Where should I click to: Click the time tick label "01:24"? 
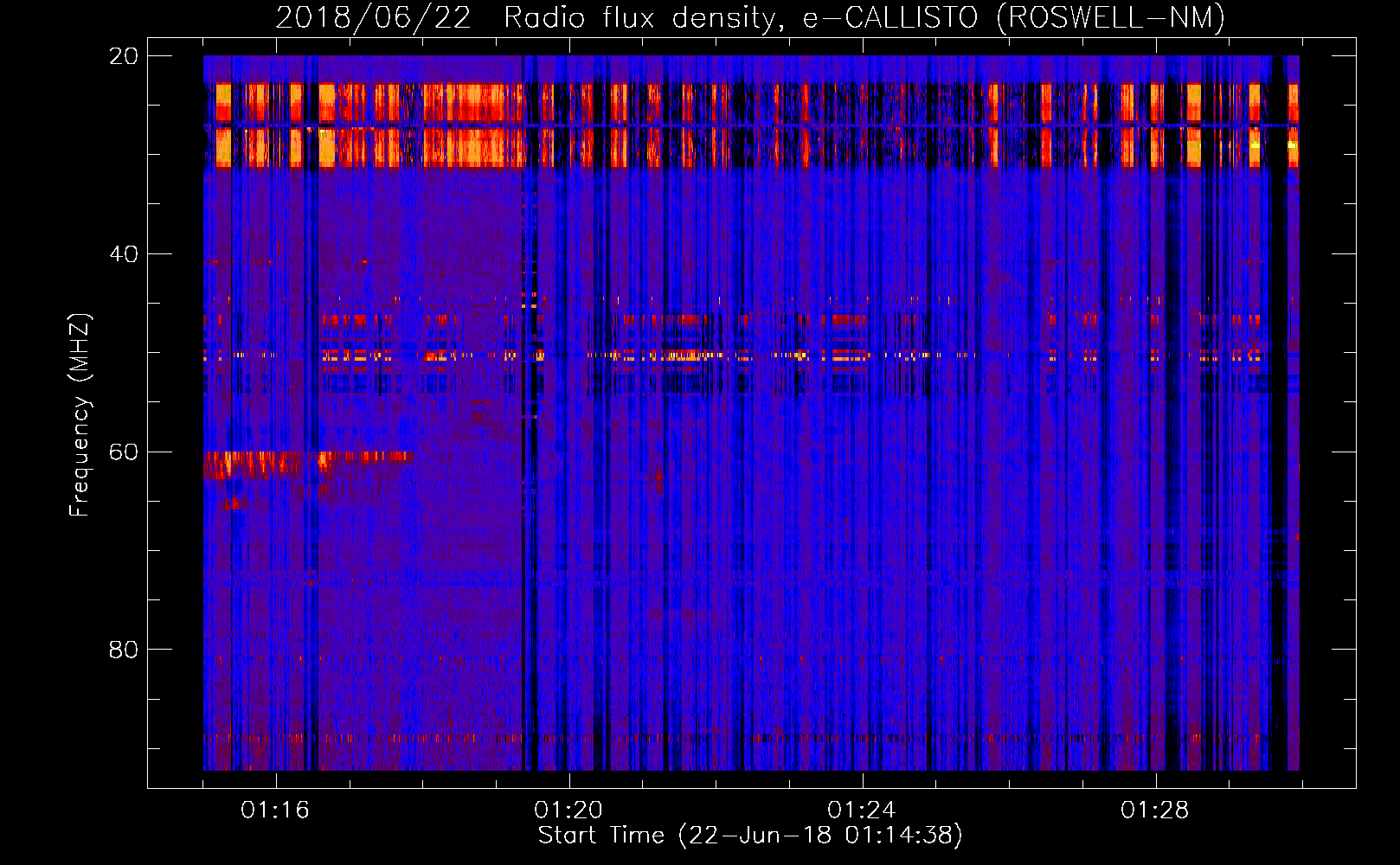[x=862, y=811]
